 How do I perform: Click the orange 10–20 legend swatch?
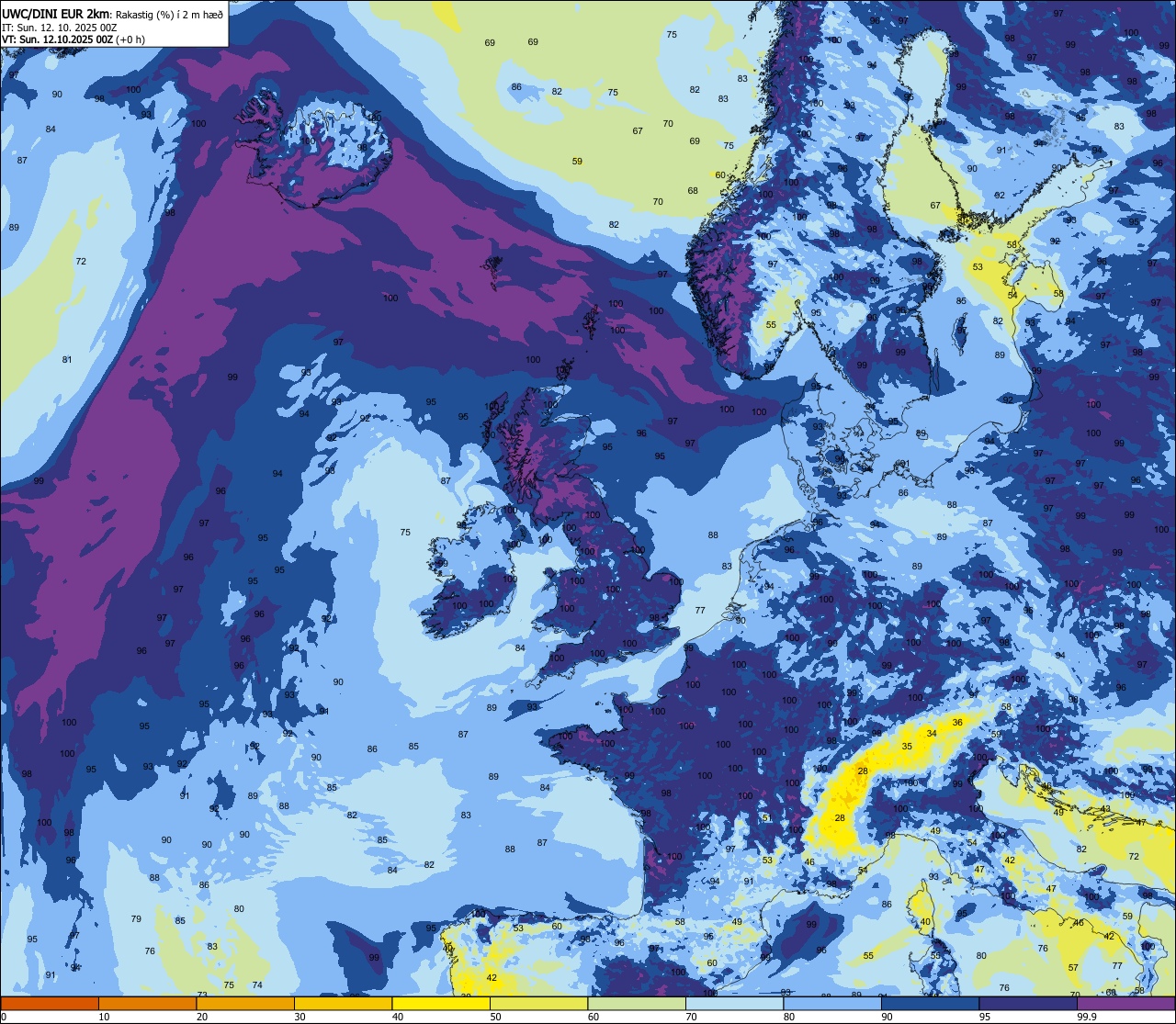(x=147, y=1003)
